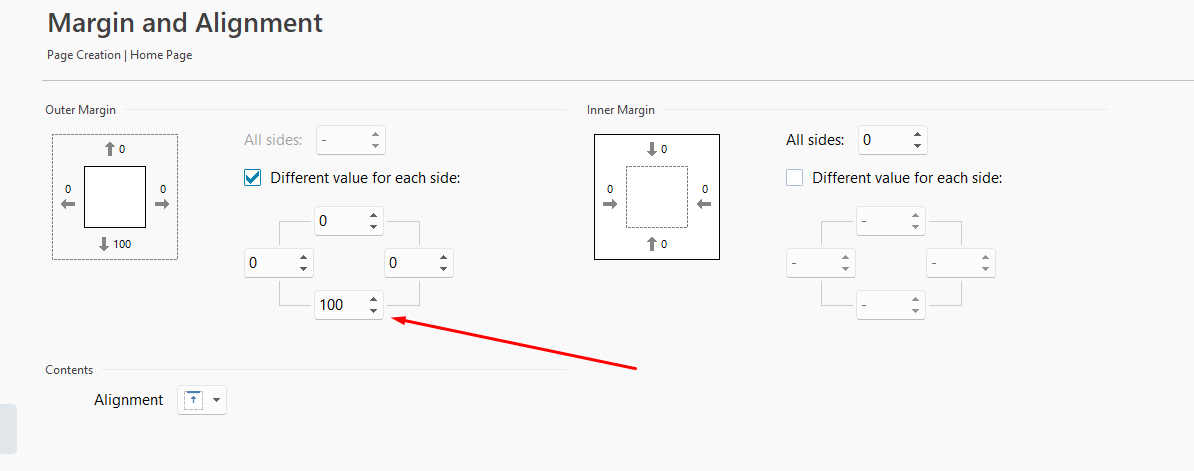Click the Outer Margin top input field
Image resolution: width=1194 pixels, height=471 pixels.
click(339, 221)
